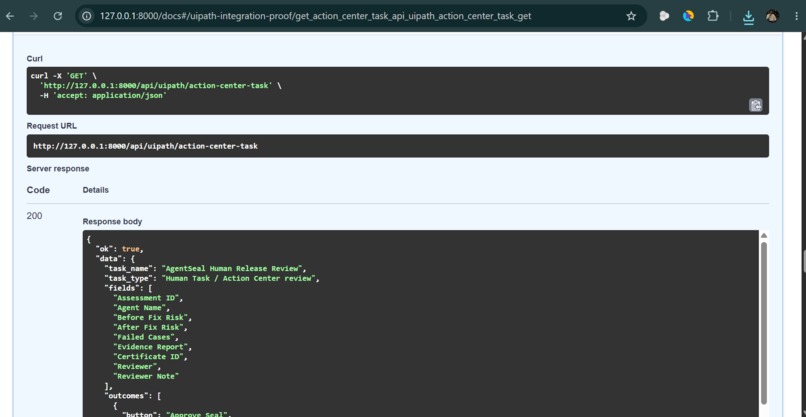Viewport: 806px width, 417px height.
Task: Open the Extensions puzzle-piece menu
Action: [713, 16]
